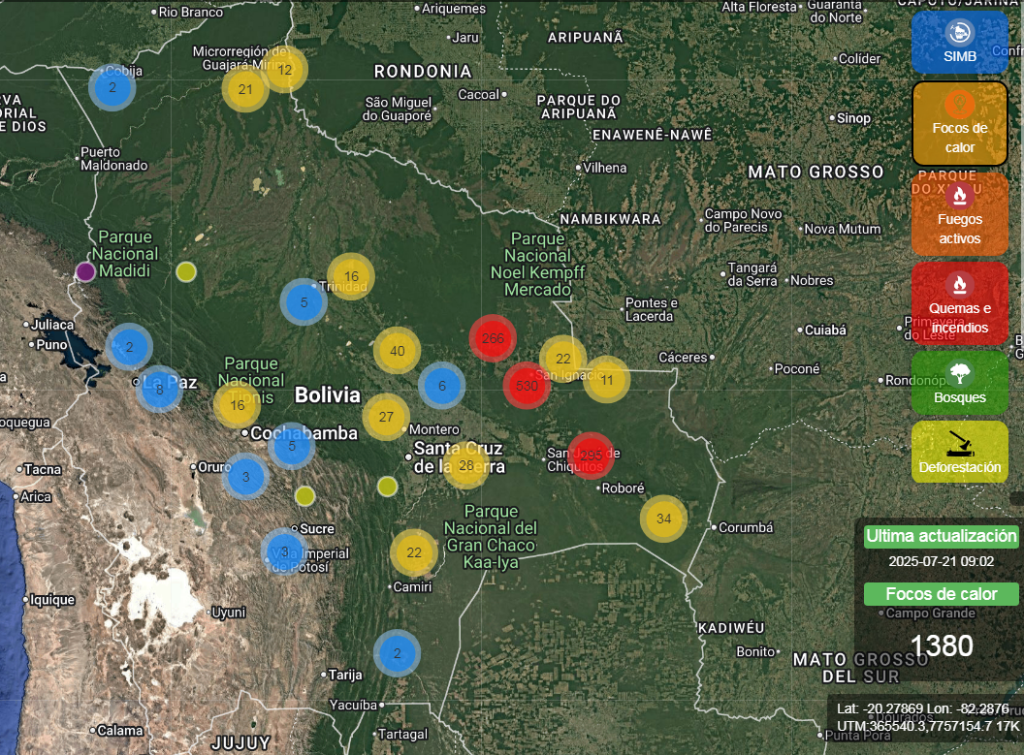Click the RONDONIA region label

pos(423,71)
